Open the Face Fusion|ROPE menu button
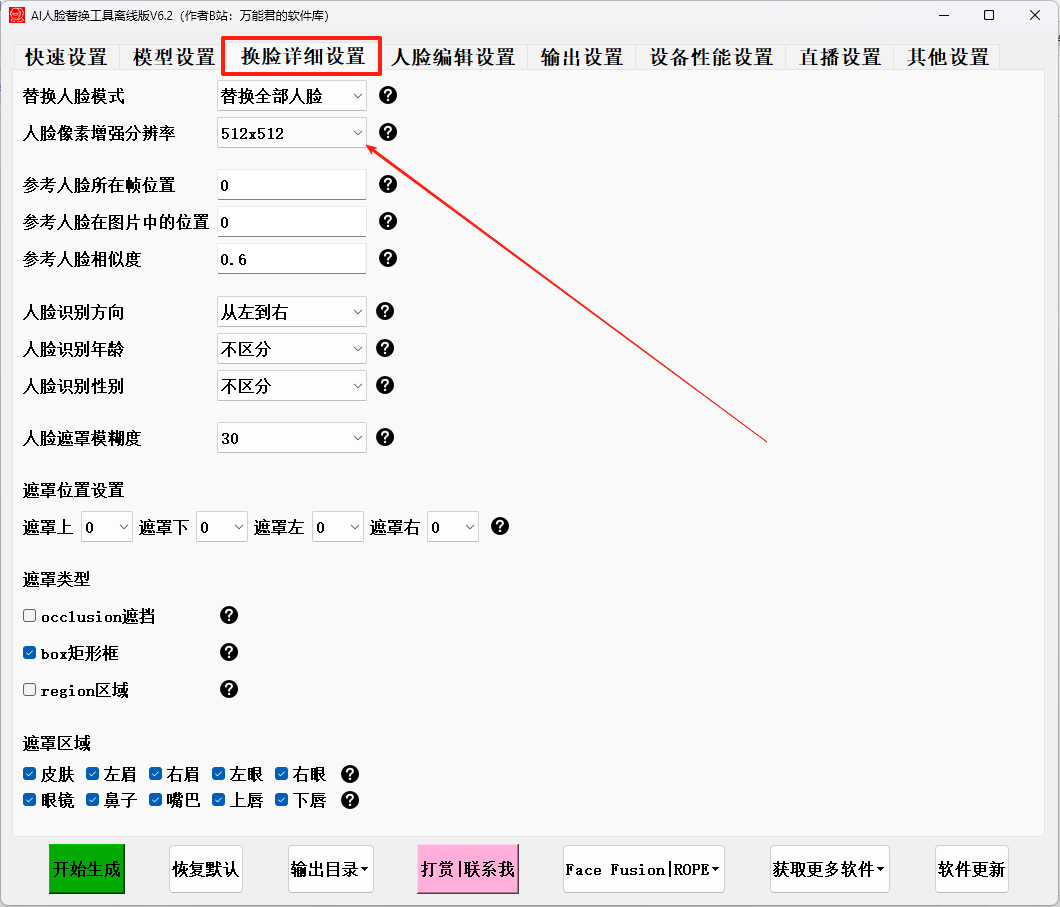The width and height of the screenshot is (1060, 907). (x=644, y=869)
